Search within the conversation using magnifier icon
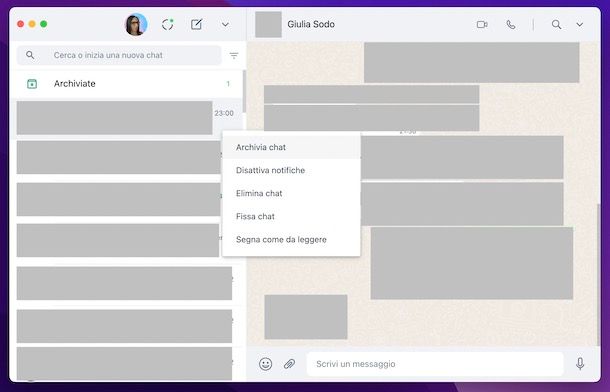This screenshot has width=610, height=392. tap(556, 24)
